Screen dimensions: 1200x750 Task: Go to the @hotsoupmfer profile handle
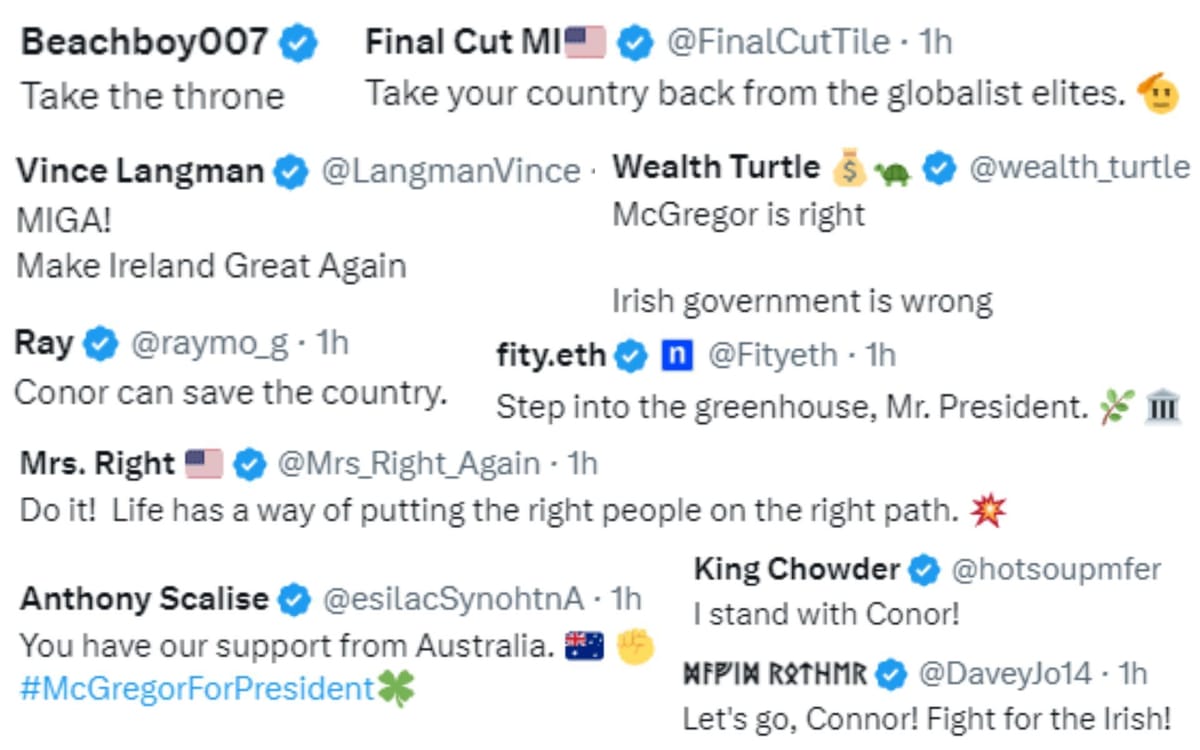tap(1055, 570)
